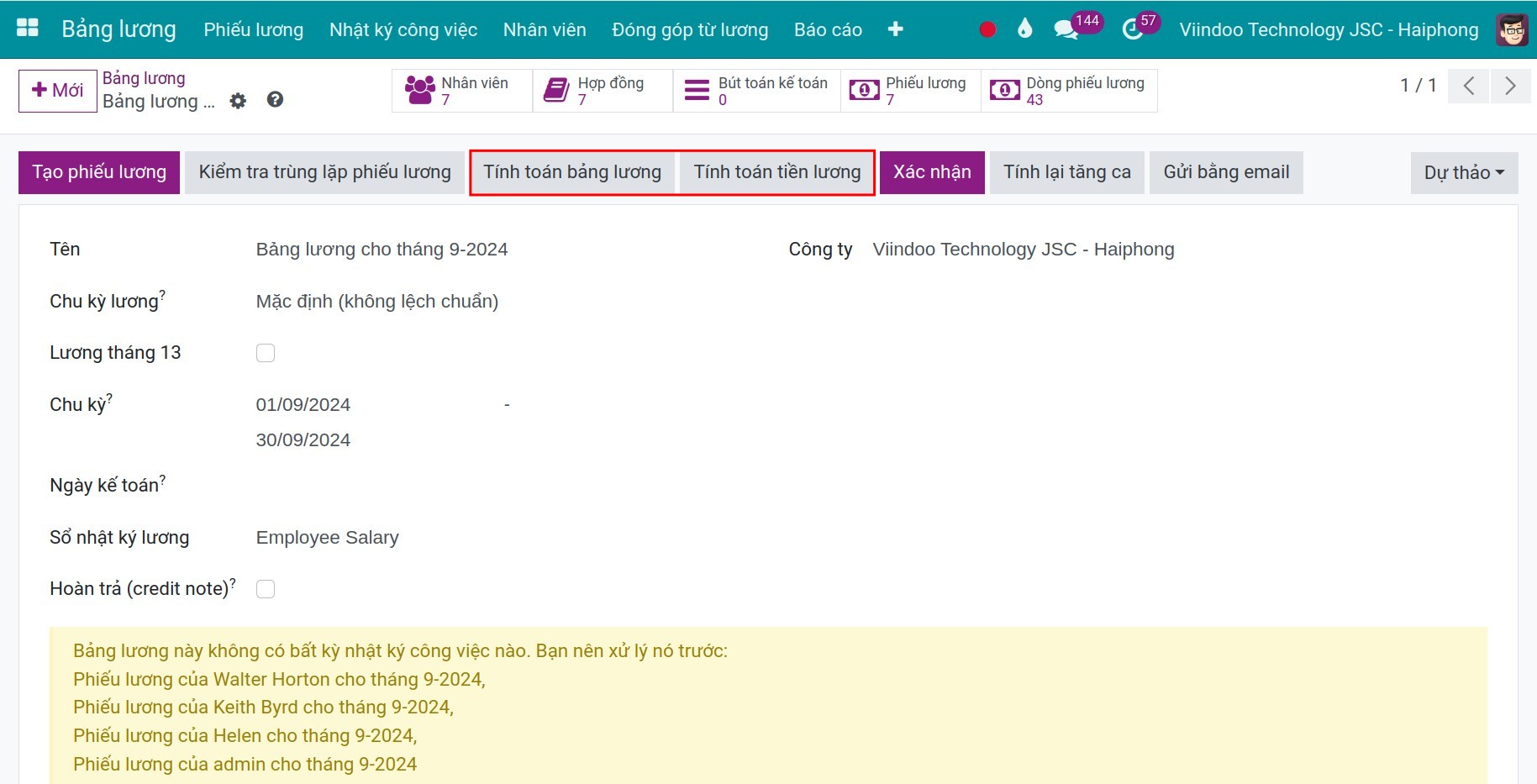Click the 1 / 1 pager counter
This screenshot has width=1537, height=784.
pos(1419,86)
